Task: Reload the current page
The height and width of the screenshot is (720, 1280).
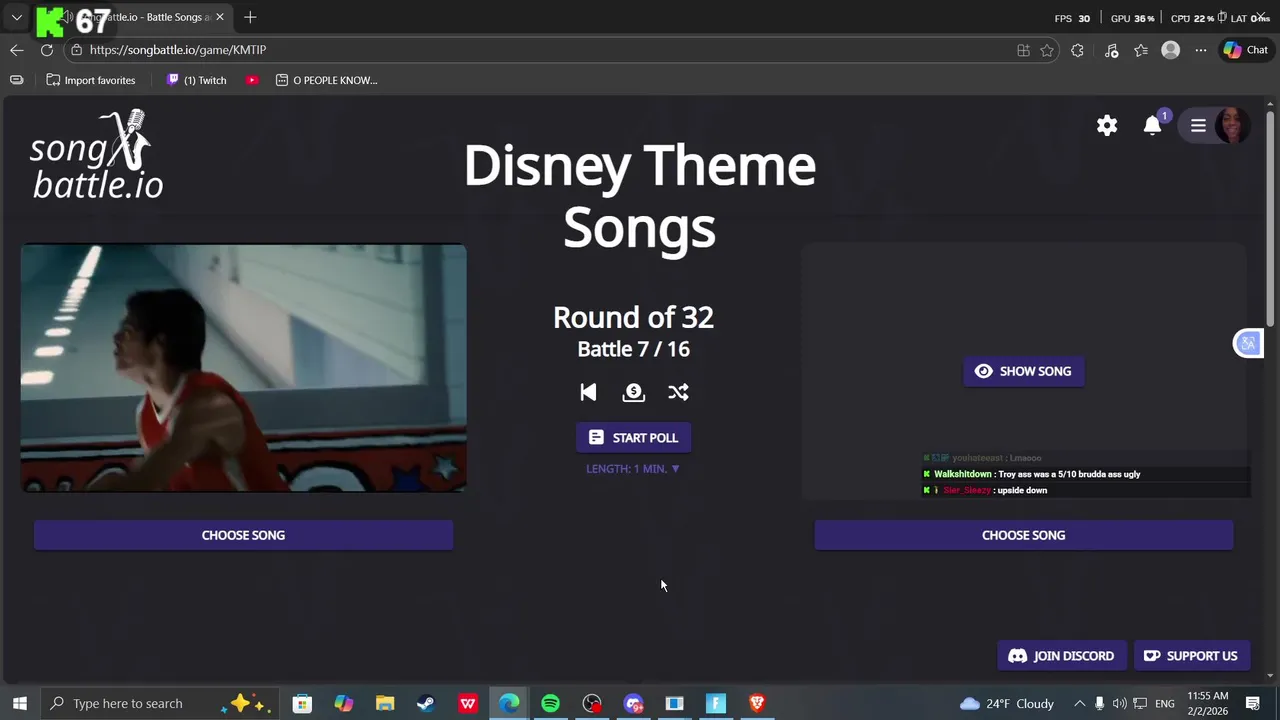Action: (47, 50)
